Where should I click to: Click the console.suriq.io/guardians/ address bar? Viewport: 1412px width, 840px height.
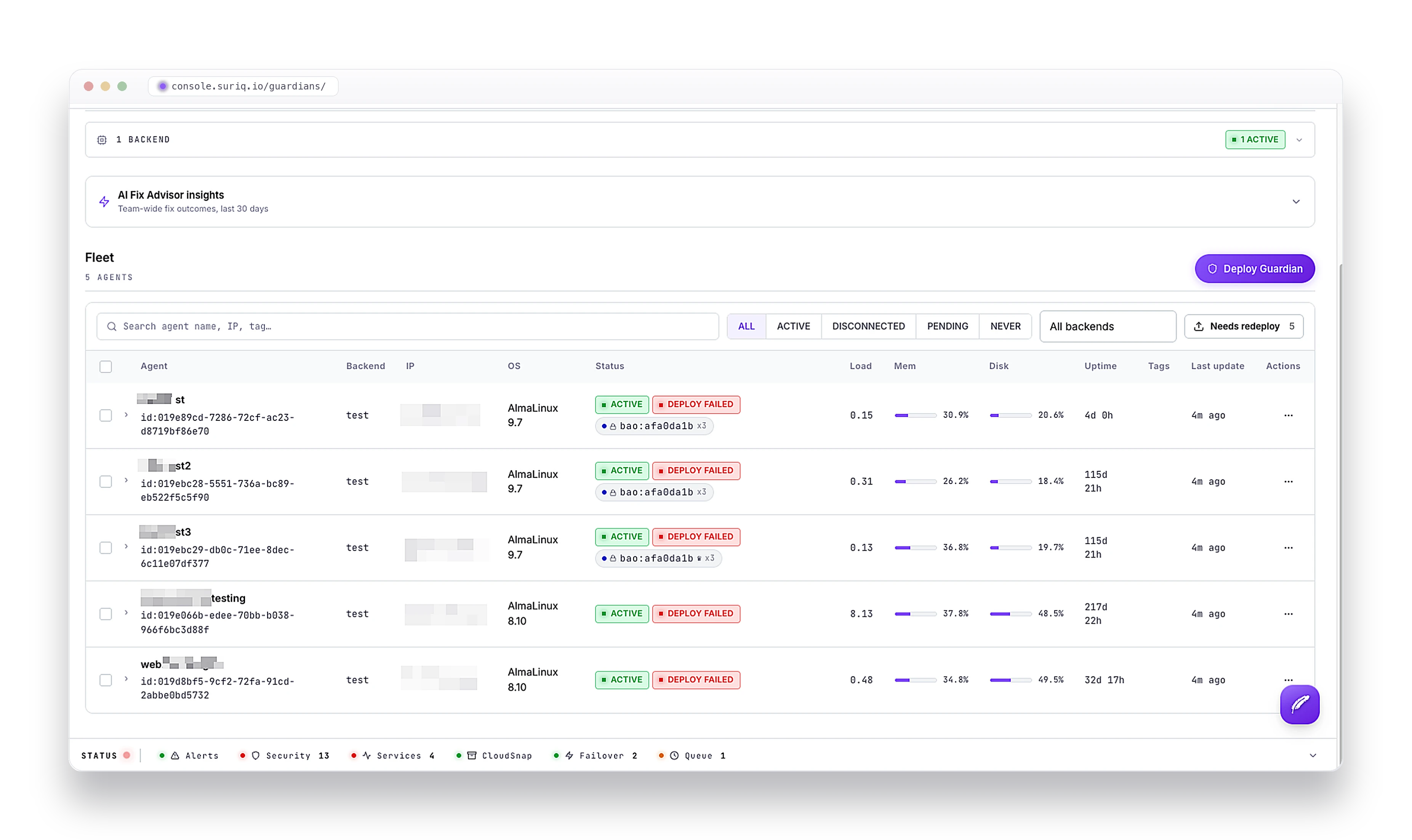pyautogui.click(x=243, y=86)
